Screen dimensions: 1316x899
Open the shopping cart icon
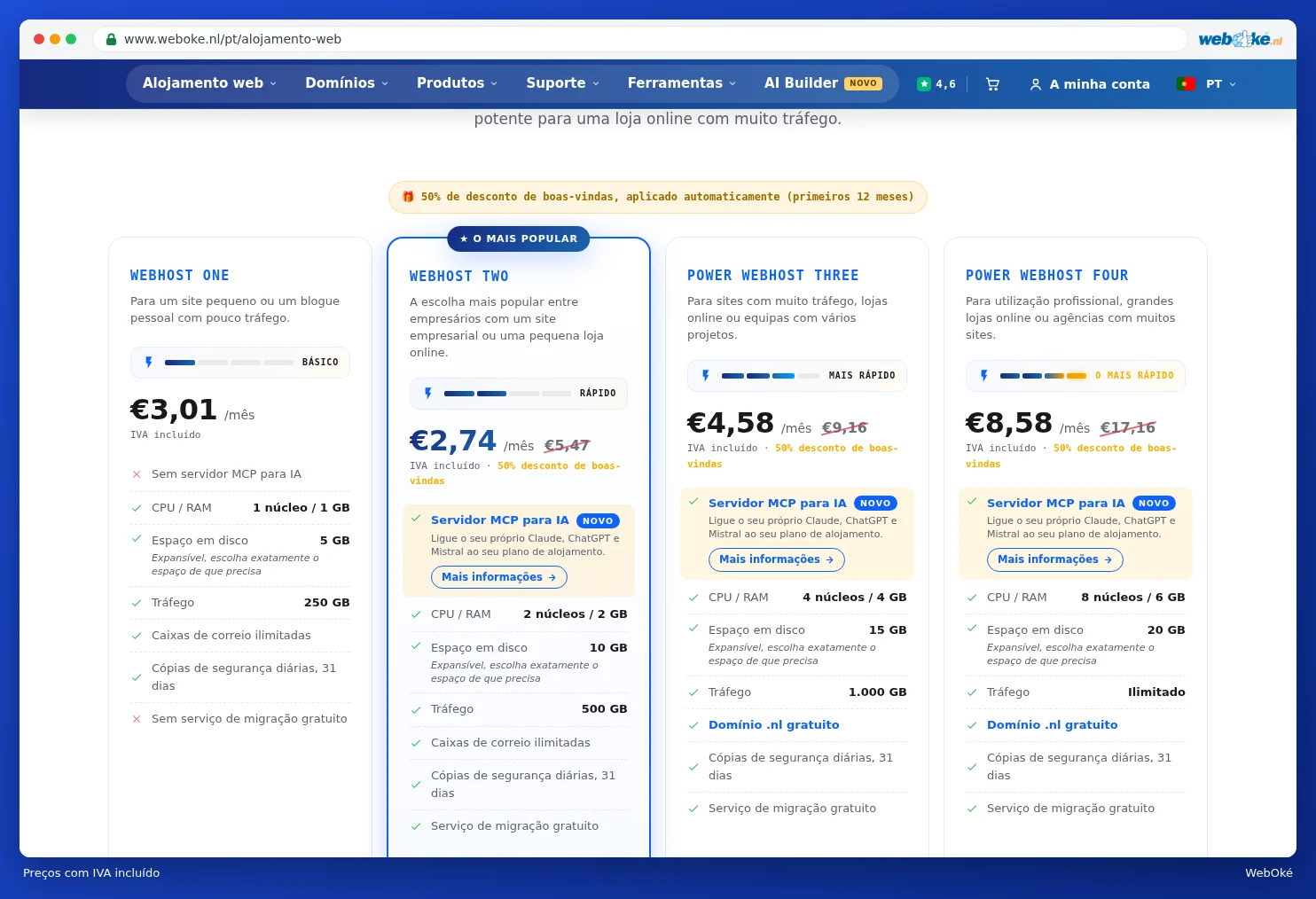(992, 84)
